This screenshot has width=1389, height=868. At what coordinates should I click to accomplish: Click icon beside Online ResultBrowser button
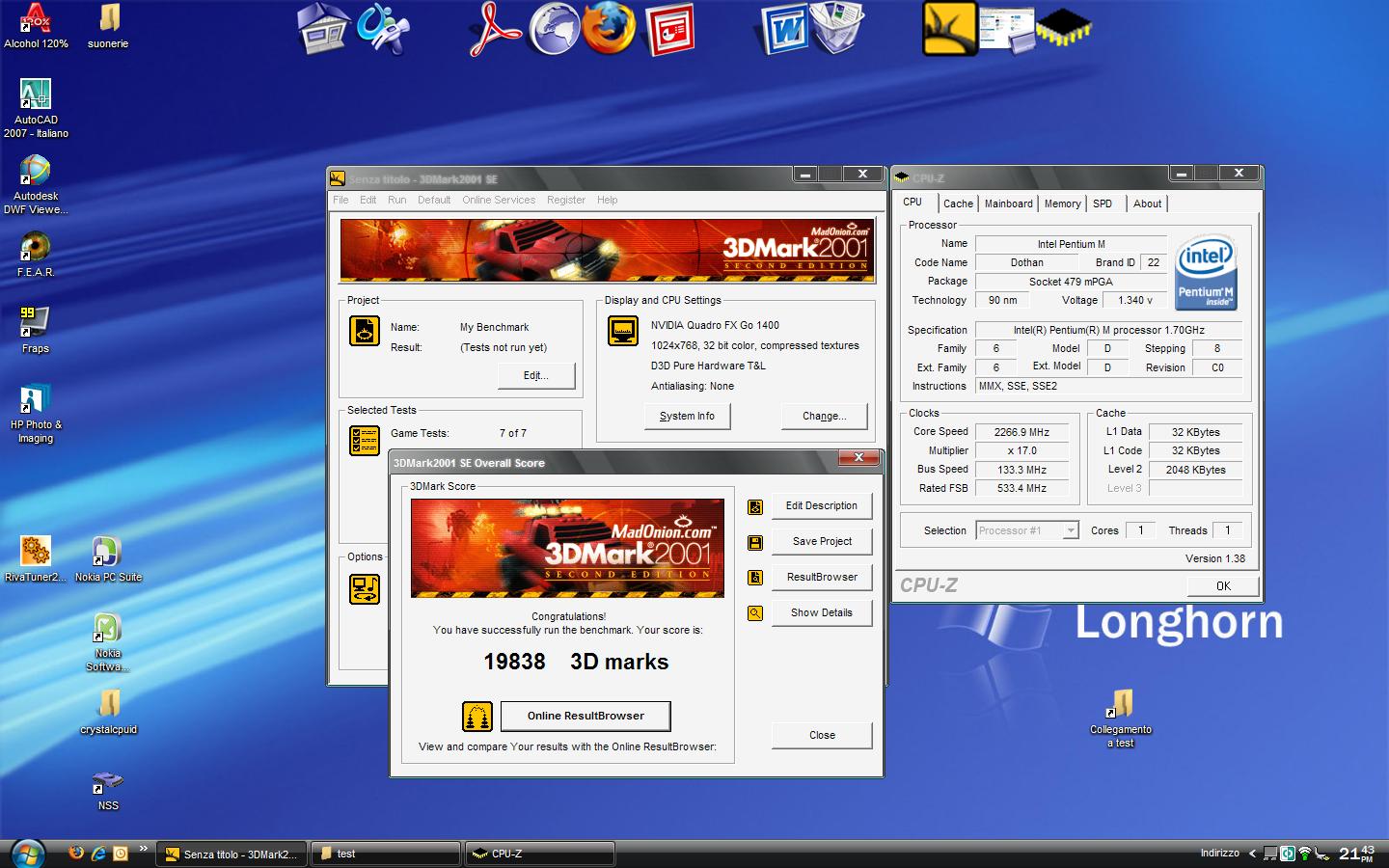477,717
